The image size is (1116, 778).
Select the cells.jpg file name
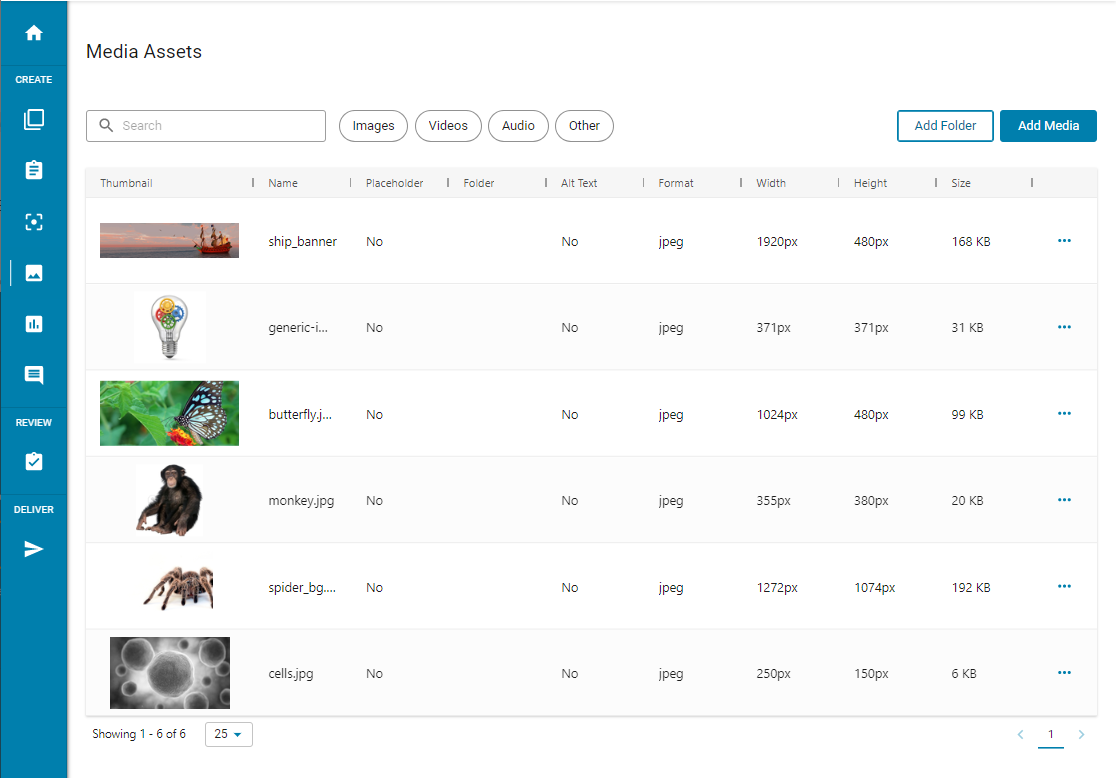[x=290, y=673]
